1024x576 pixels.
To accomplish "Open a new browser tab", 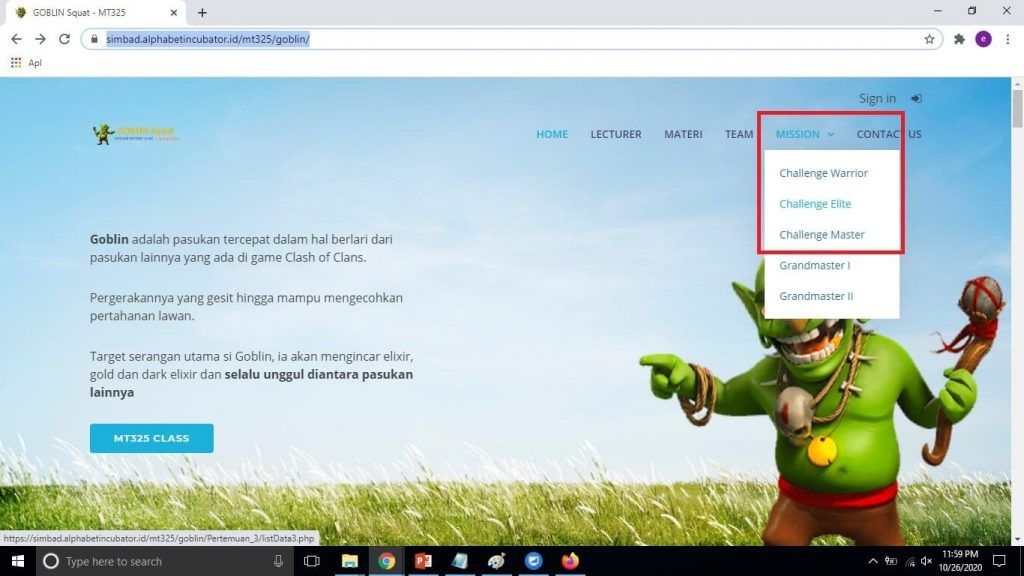I will (x=202, y=13).
